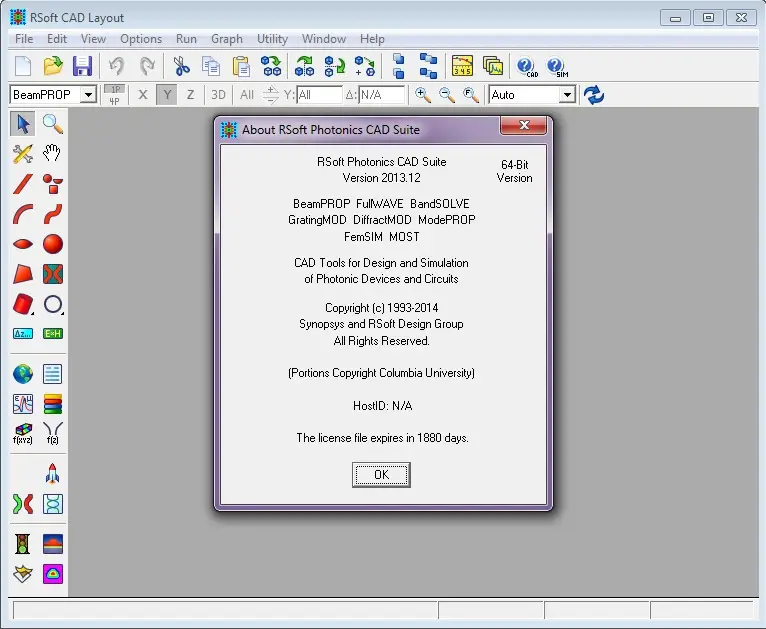The width and height of the screenshot is (766, 629).
Task: Click the ruler 345 measurement icon
Action: [462, 66]
